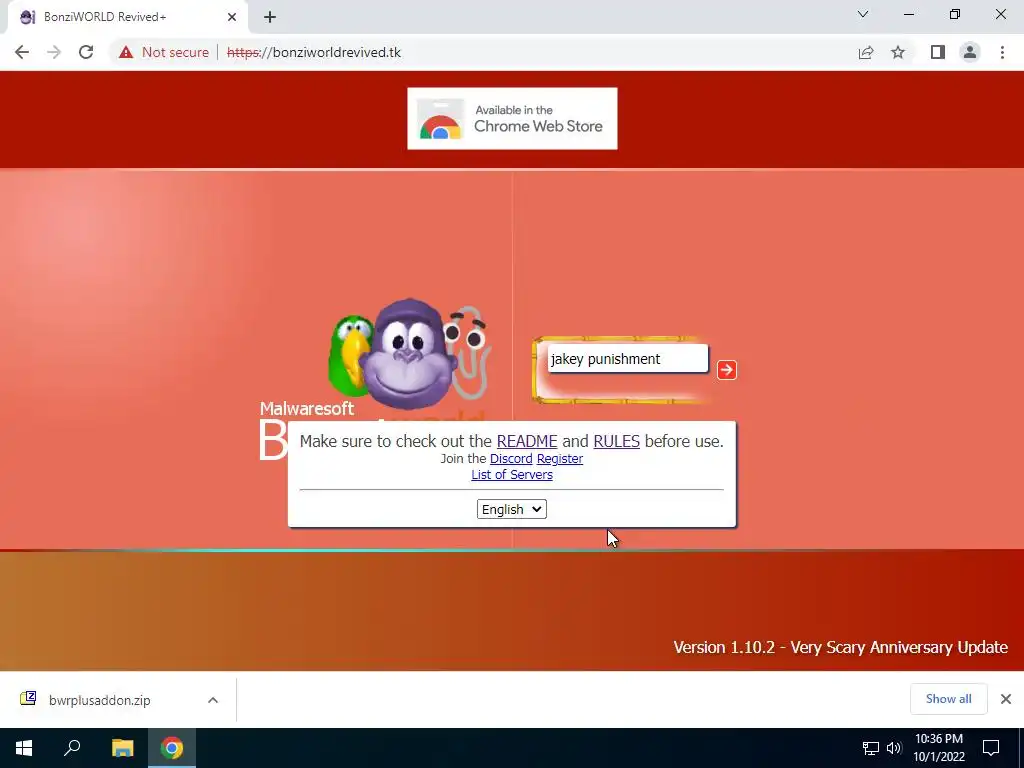Click the Register link
This screenshot has height=768, width=1024.
pyautogui.click(x=560, y=458)
